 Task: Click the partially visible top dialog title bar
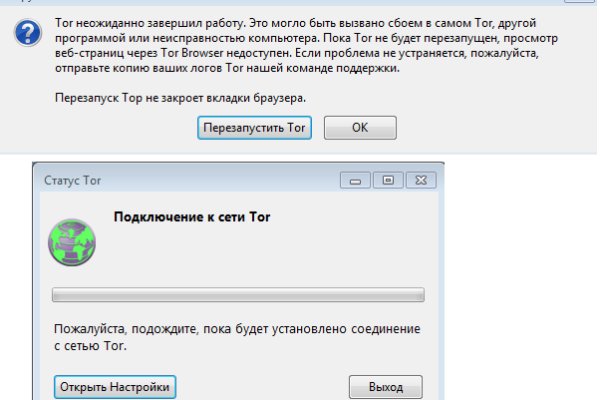pos(300,3)
